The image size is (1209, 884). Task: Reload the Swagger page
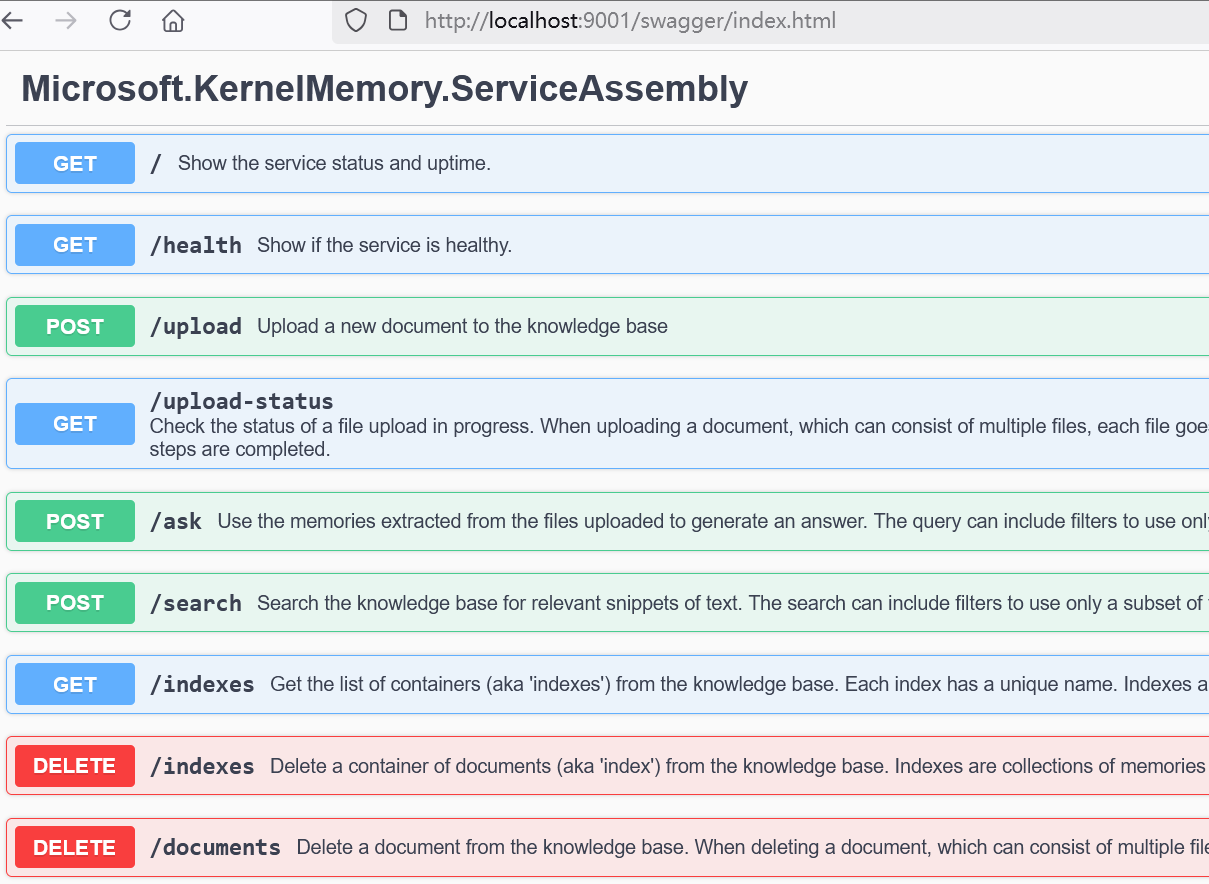(x=120, y=20)
